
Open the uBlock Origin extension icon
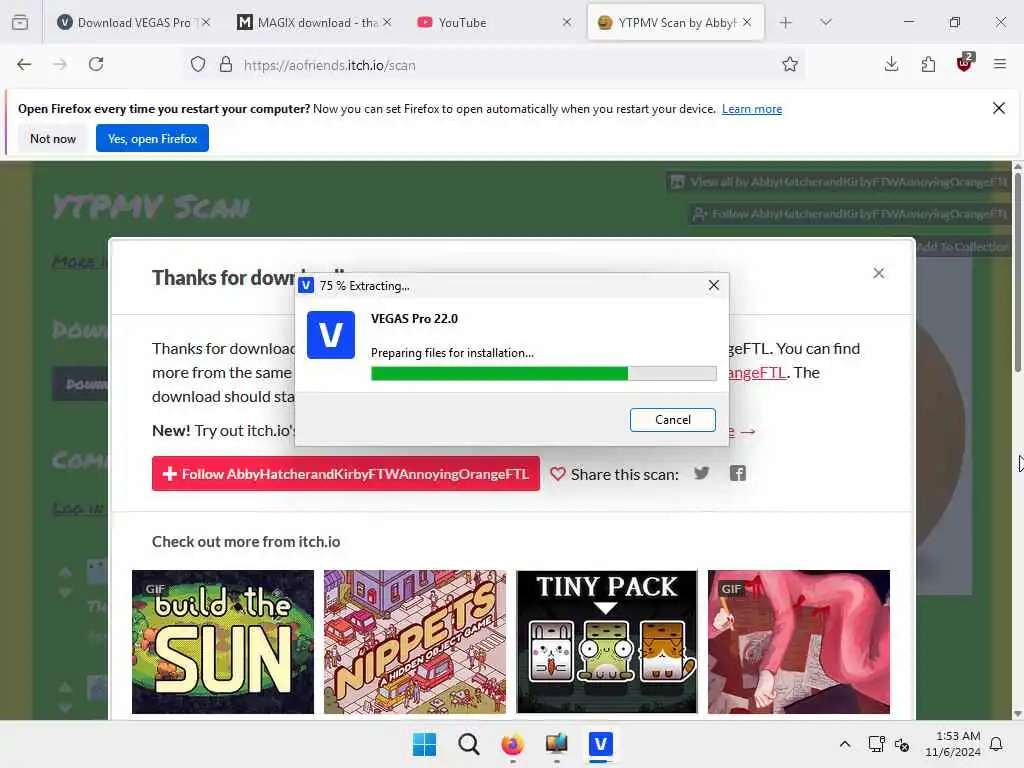point(965,63)
